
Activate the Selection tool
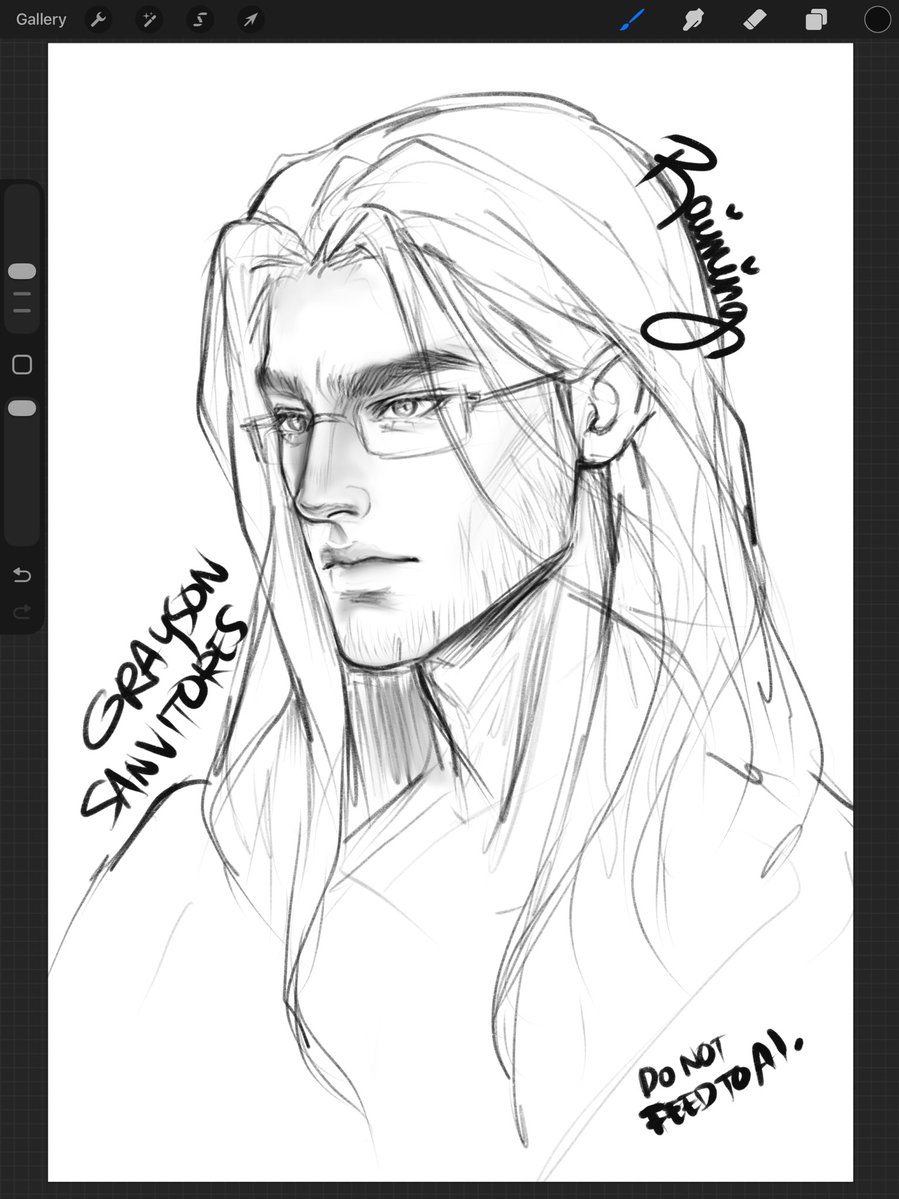tap(200, 19)
